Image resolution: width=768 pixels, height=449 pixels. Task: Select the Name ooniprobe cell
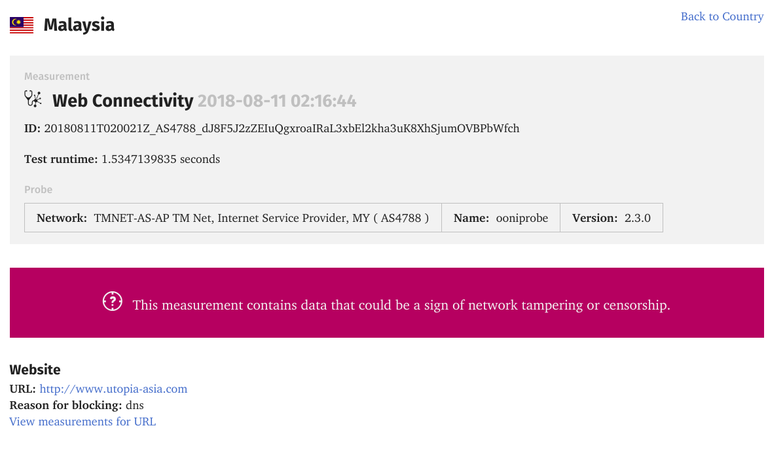(501, 217)
